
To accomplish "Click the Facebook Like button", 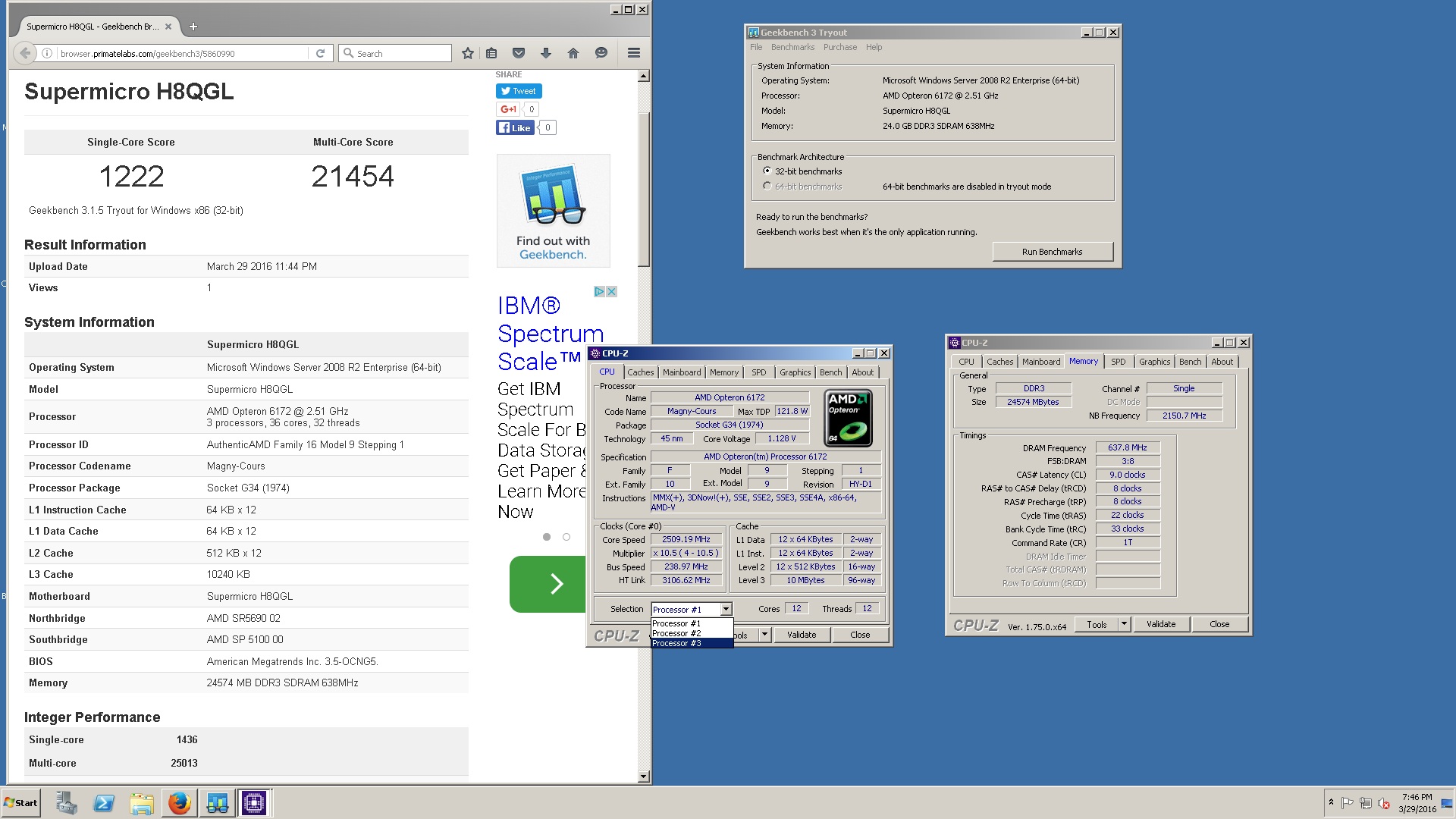I will [516, 127].
